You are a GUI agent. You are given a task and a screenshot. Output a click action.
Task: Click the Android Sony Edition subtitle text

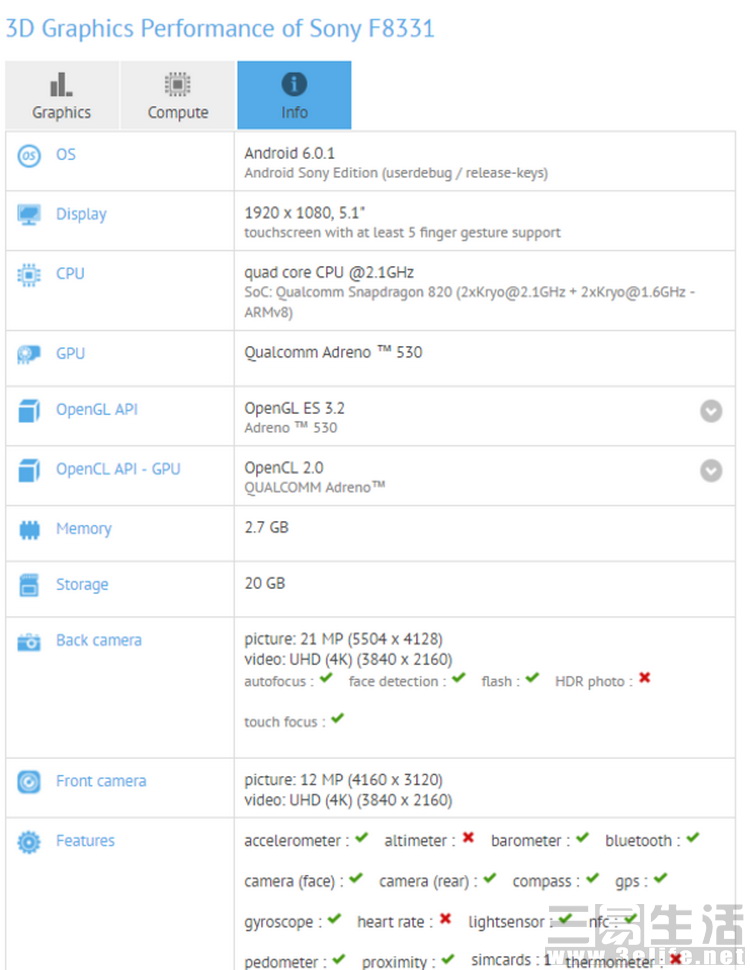[396, 173]
